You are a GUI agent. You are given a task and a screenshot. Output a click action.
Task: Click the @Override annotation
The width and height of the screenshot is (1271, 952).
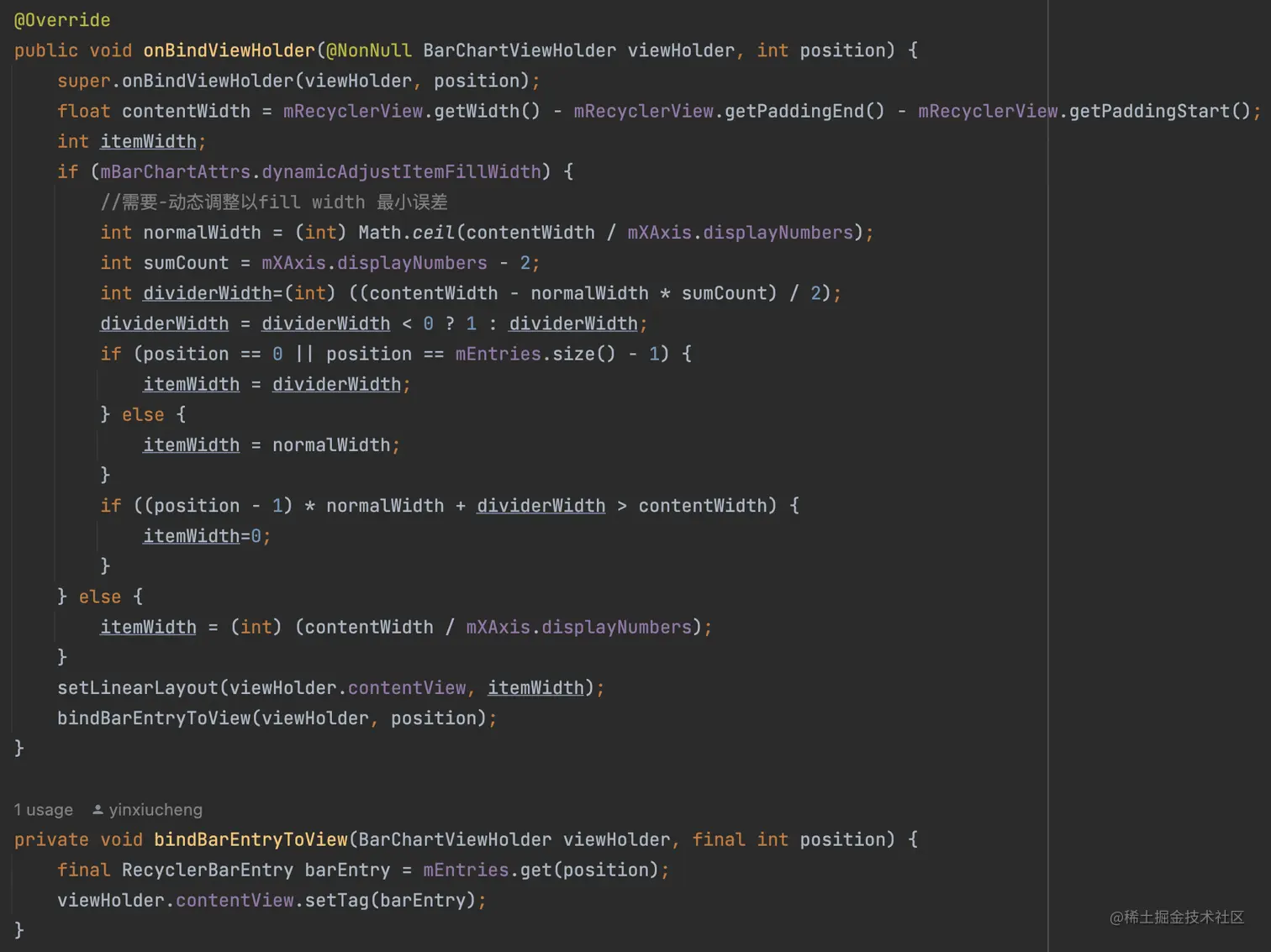coord(62,20)
